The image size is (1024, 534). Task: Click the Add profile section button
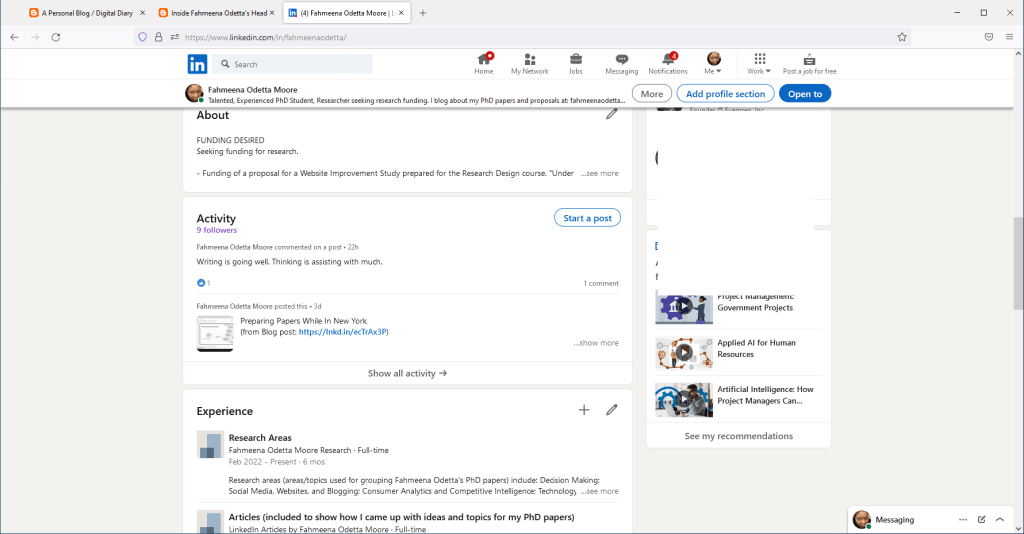point(725,94)
